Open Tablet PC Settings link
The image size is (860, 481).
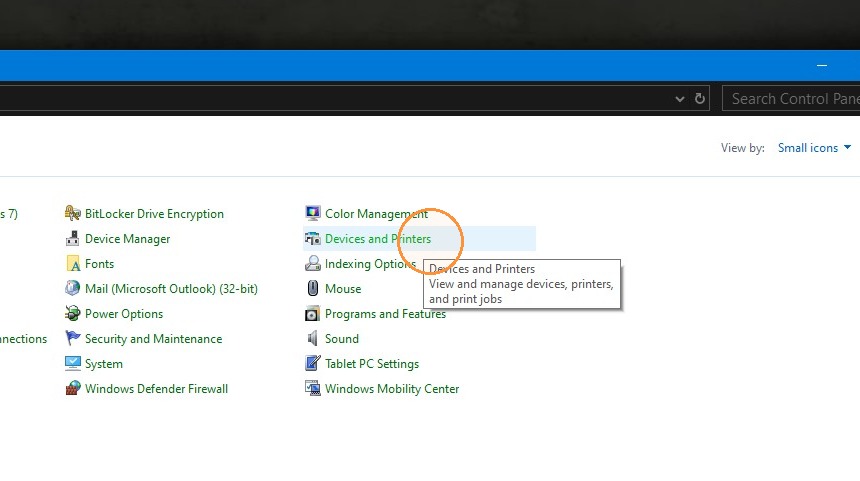pos(372,364)
